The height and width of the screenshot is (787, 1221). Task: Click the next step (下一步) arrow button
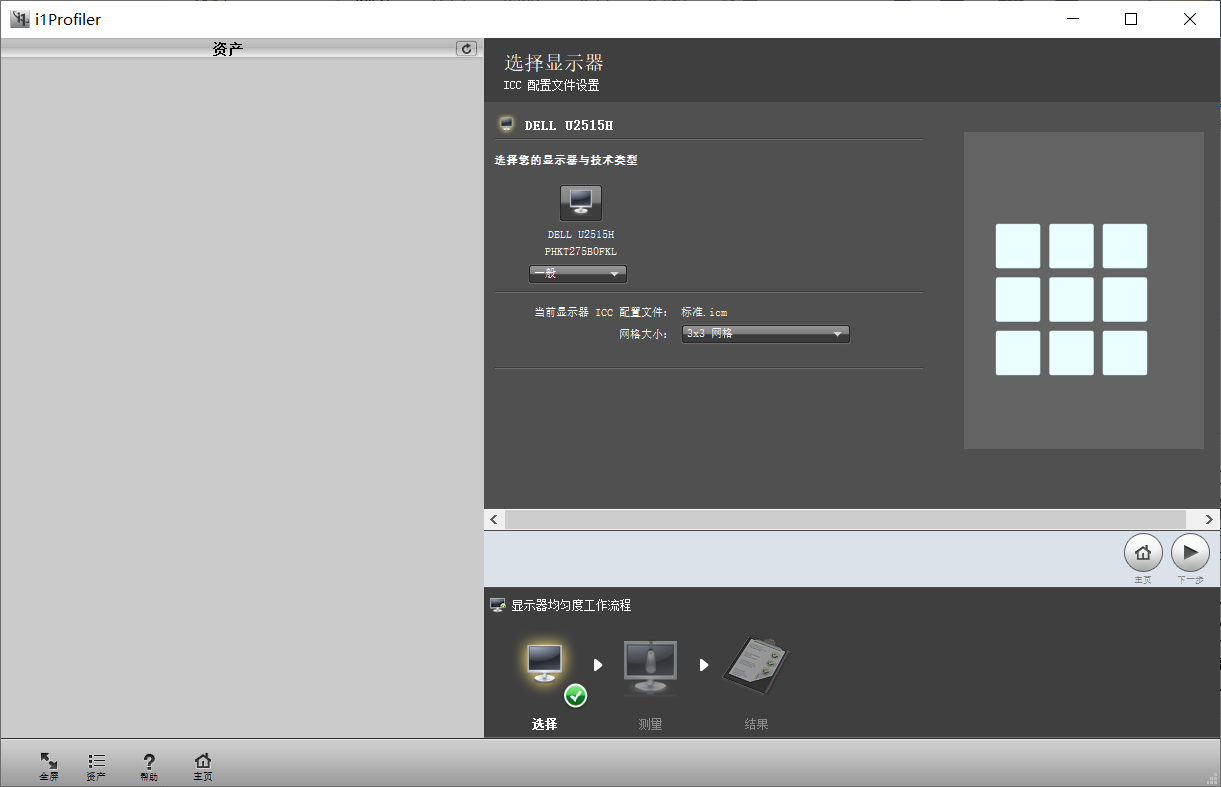[1190, 553]
